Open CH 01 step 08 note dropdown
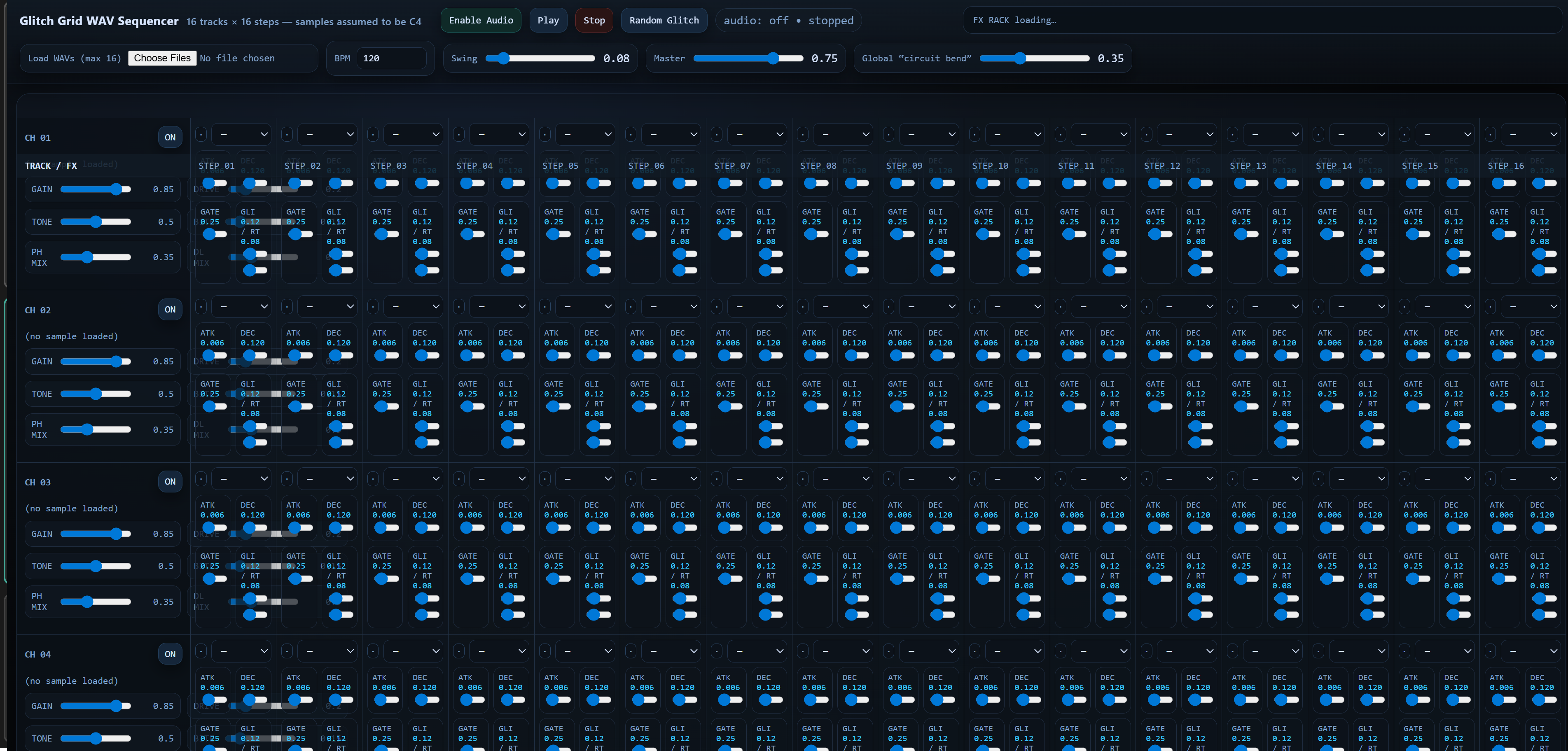The image size is (1568, 751). [843, 135]
